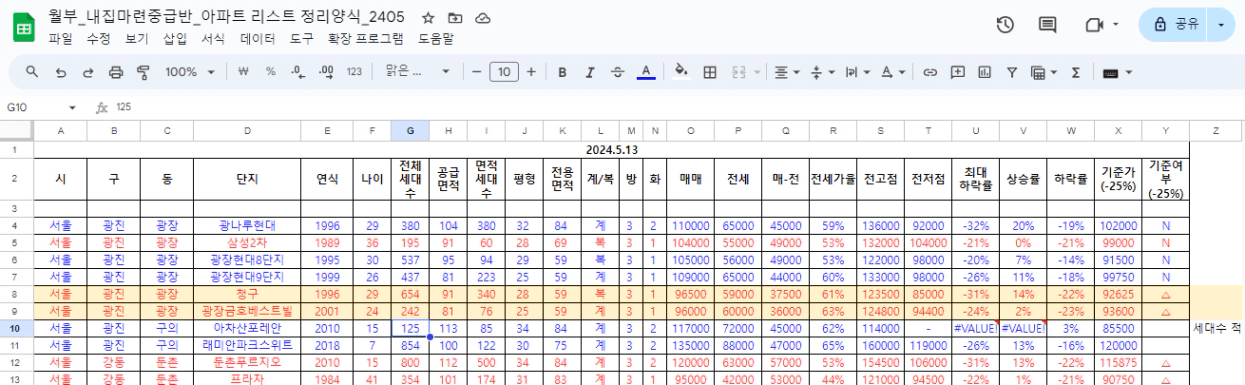Decrease decimal places
This screenshot has height=385, width=1245.
(x=297, y=72)
